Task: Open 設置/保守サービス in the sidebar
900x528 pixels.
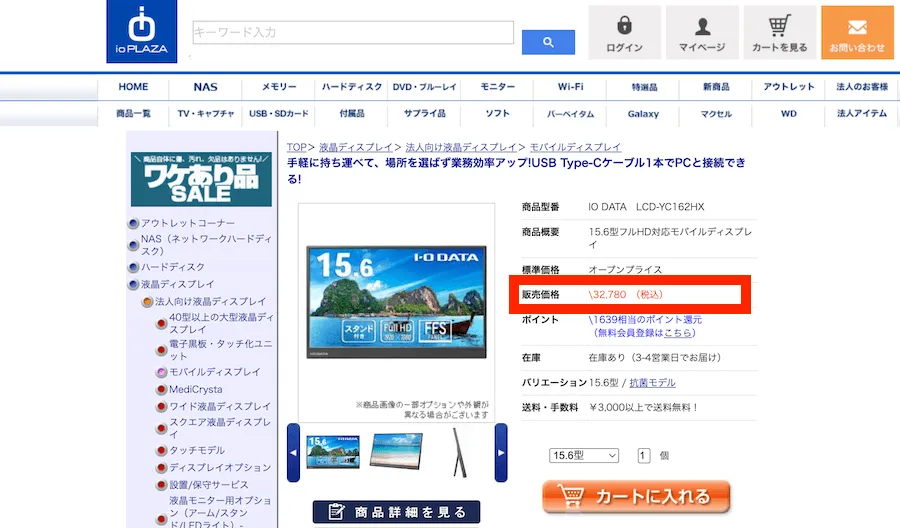Action: pyautogui.click(x=209, y=485)
